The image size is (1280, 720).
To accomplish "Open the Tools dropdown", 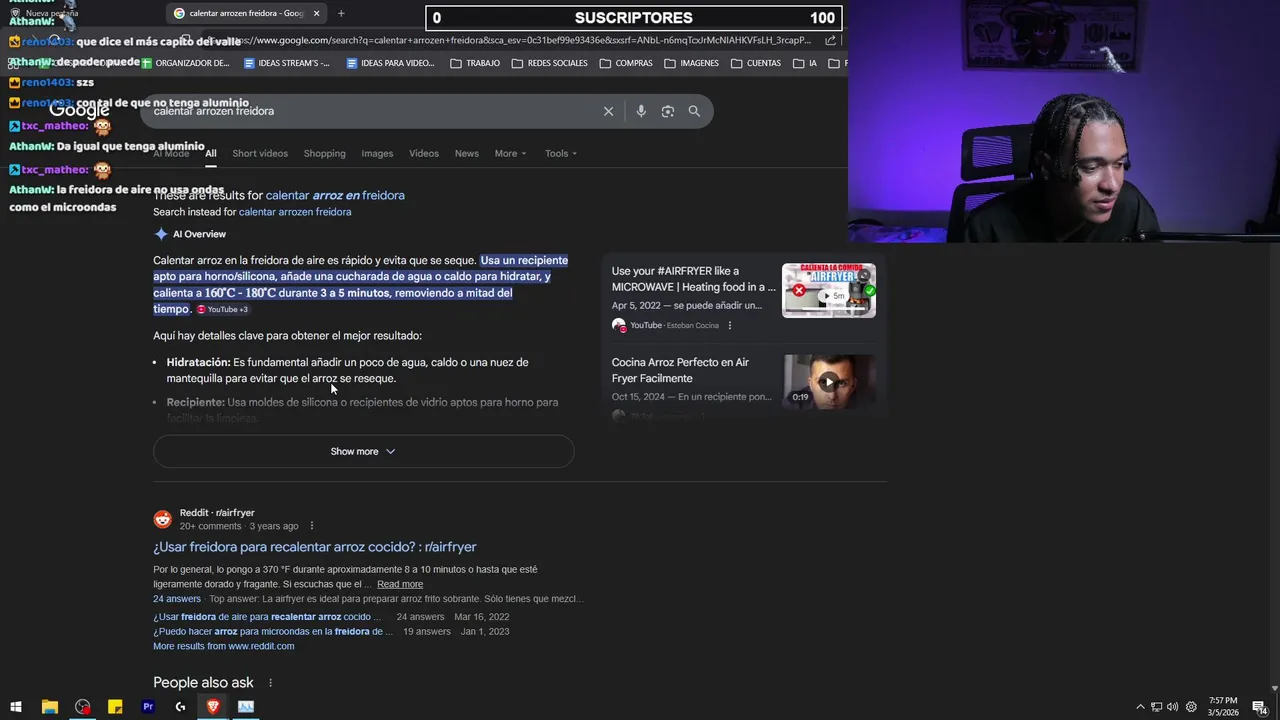I will [x=561, y=153].
